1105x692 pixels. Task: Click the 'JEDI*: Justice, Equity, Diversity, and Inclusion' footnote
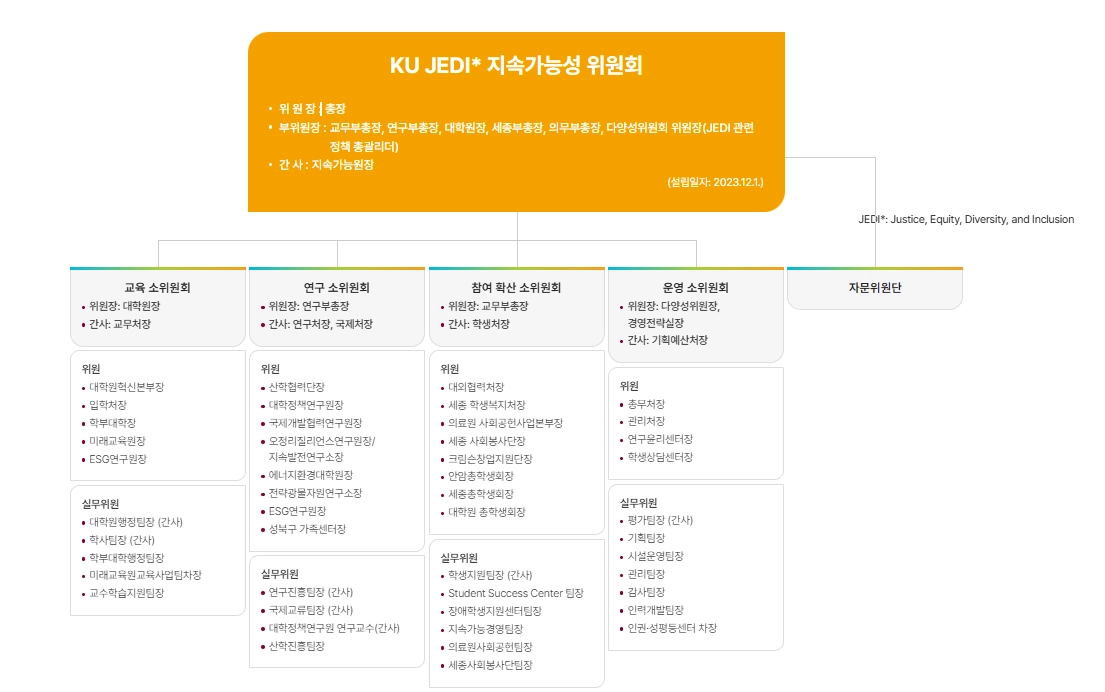pos(966,219)
